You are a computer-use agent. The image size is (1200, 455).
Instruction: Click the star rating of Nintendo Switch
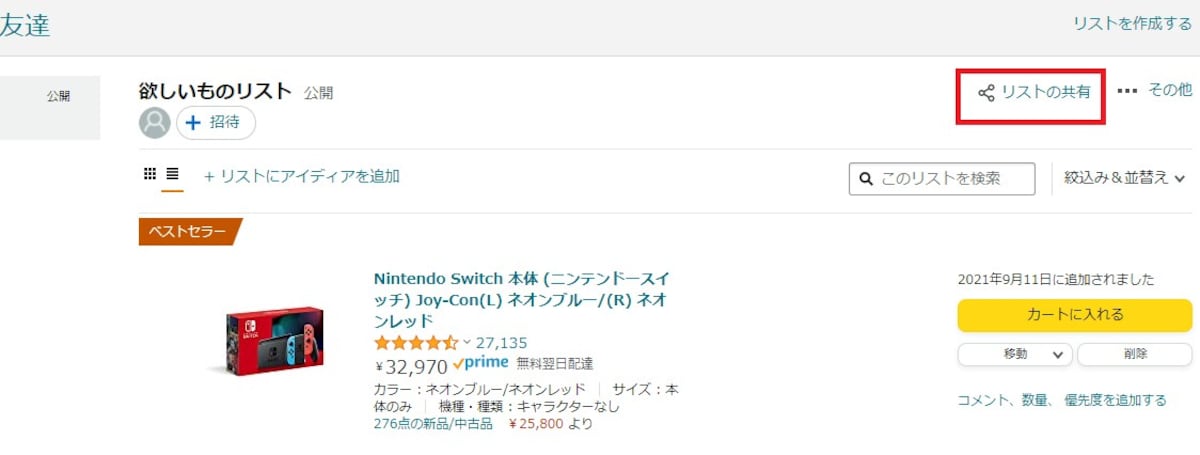coord(416,342)
